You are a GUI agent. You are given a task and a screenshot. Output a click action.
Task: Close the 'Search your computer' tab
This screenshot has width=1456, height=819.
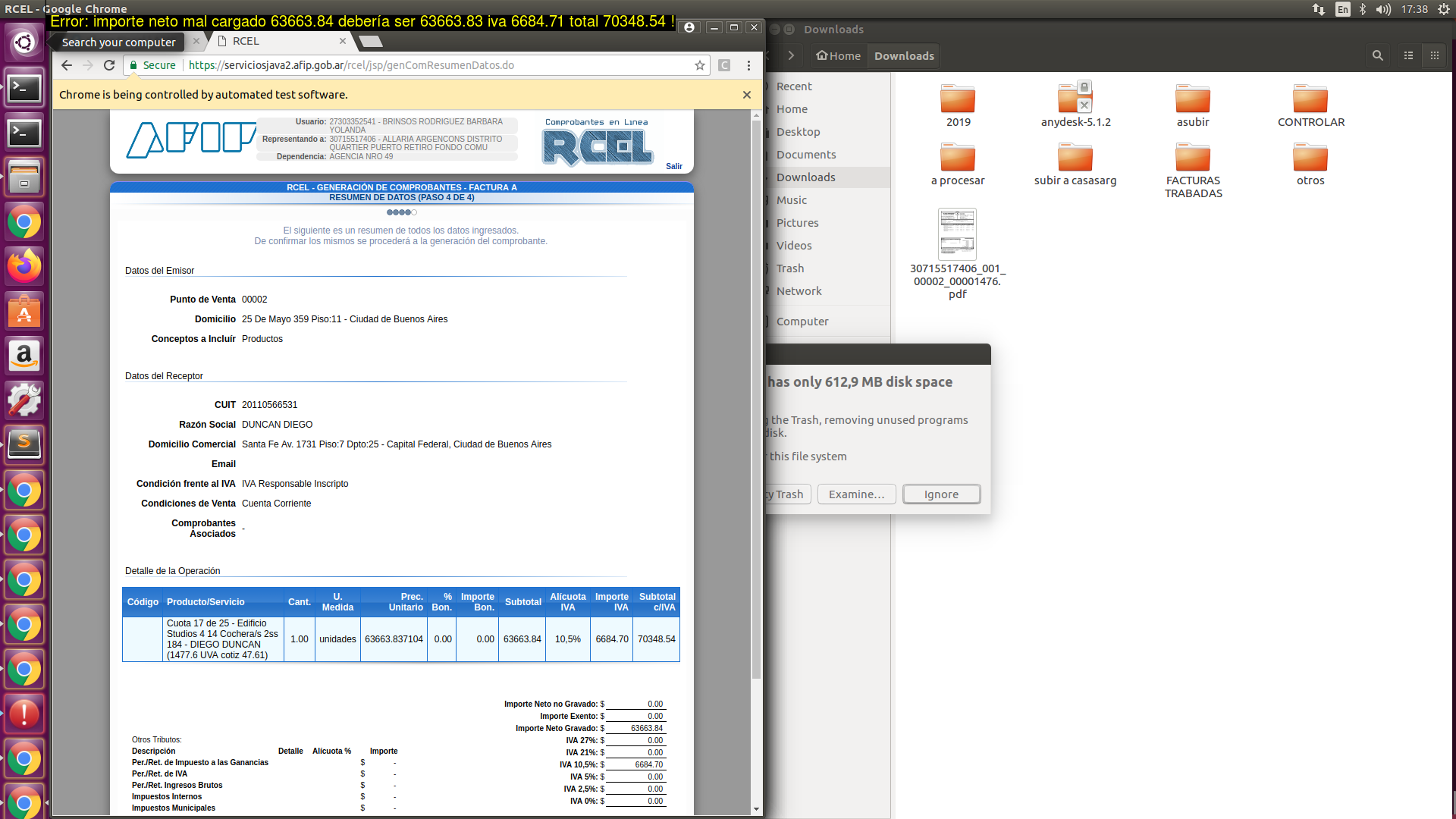(x=196, y=42)
